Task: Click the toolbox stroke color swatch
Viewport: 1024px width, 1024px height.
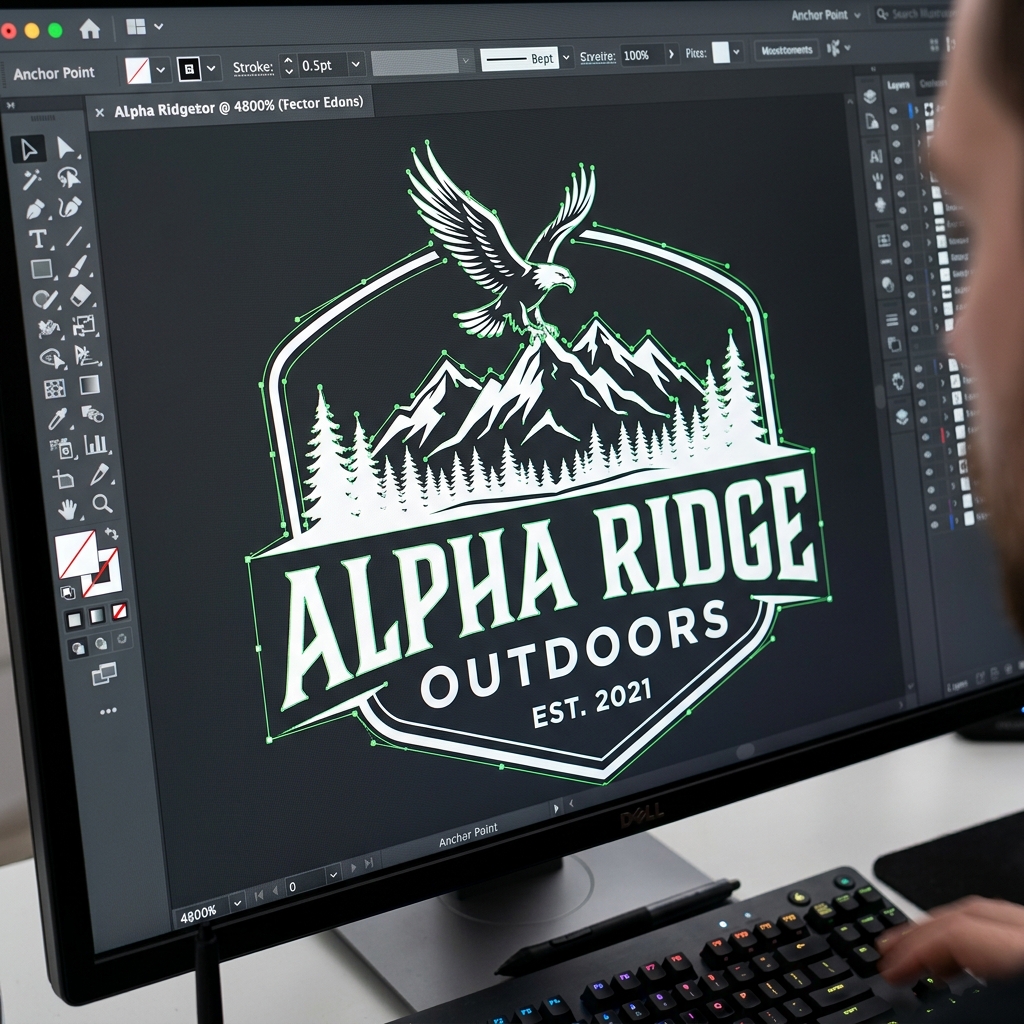Action: pyautogui.click(x=103, y=573)
